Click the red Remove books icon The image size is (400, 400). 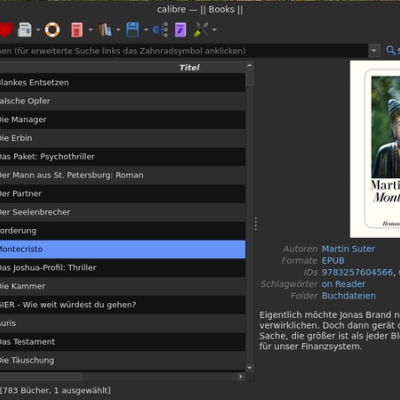coord(77,30)
